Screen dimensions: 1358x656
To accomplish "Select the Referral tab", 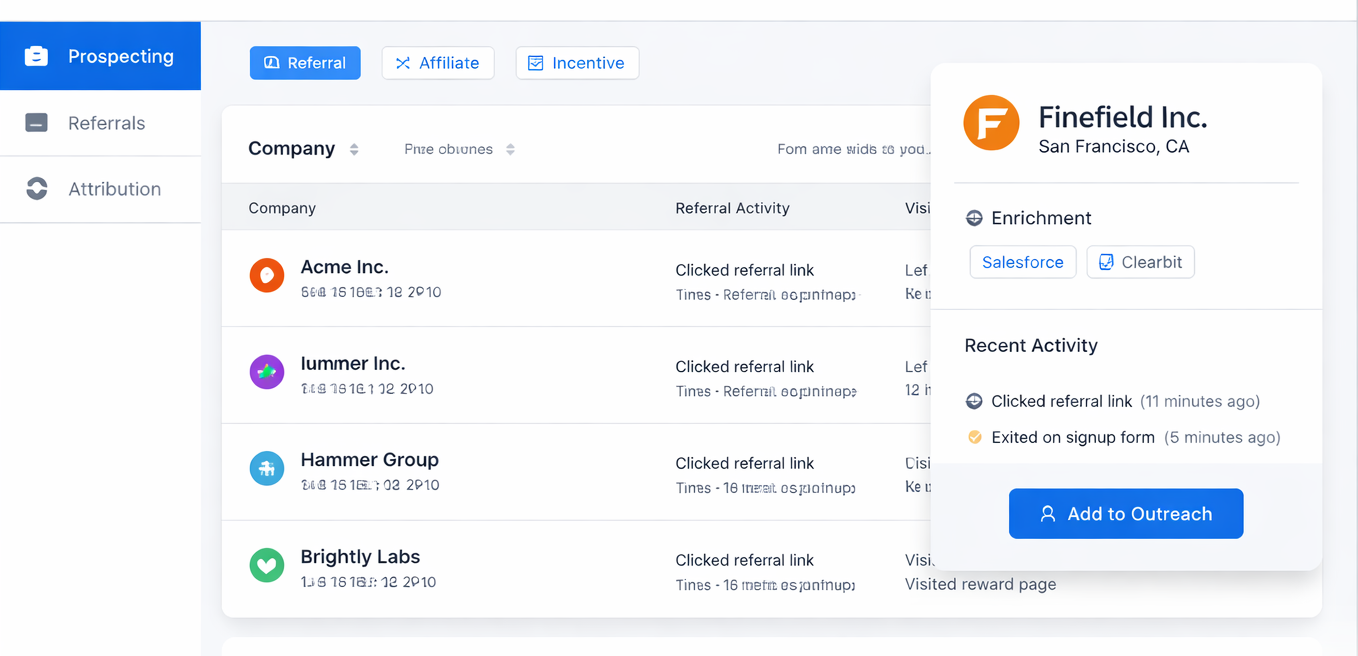I will click(x=305, y=63).
